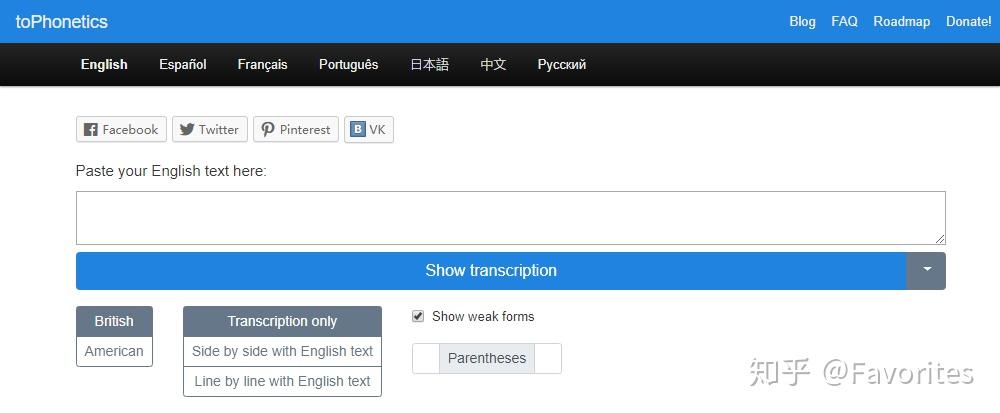Switch to the Français language tab
This screenshot has height=413, width=1000.
262,64
